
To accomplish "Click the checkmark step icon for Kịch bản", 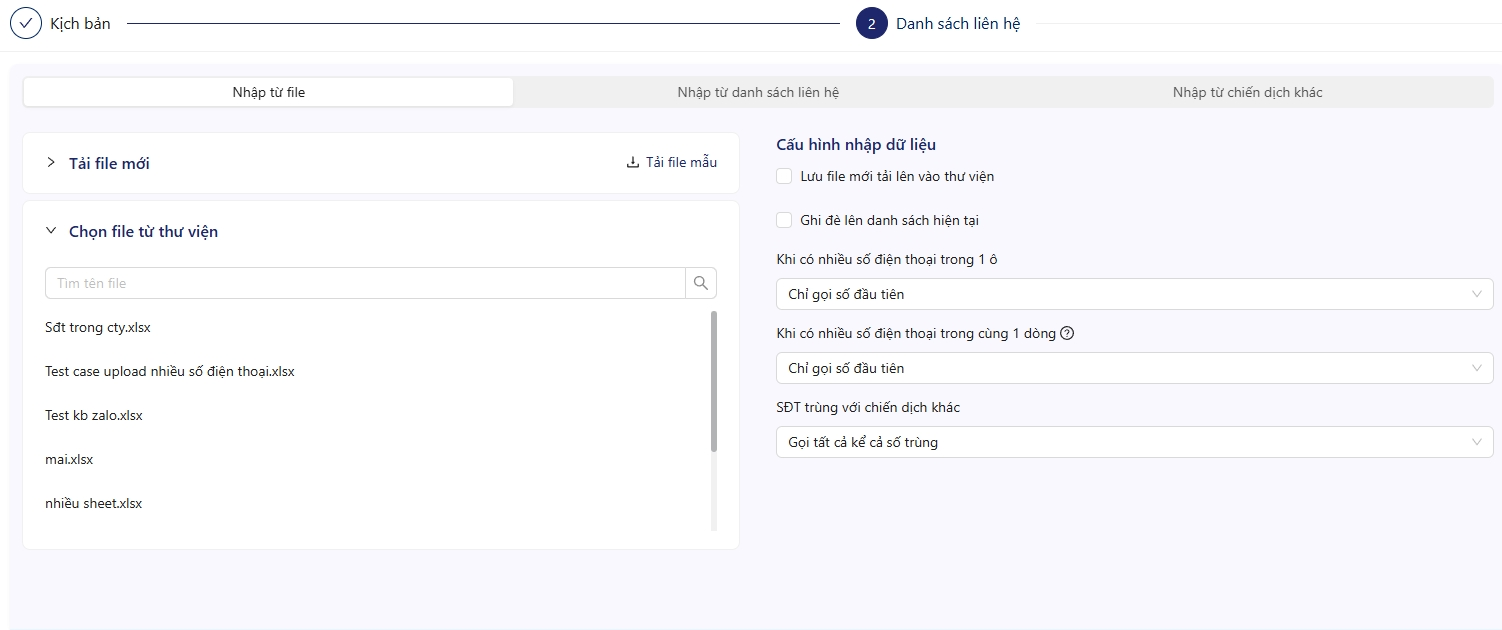I will coord(25,23).
